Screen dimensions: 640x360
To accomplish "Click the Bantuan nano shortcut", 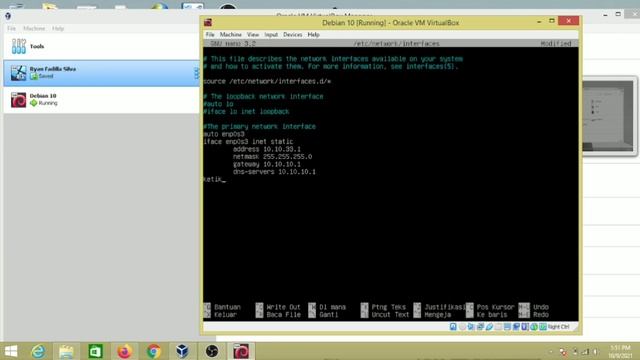I will point(222,307).
